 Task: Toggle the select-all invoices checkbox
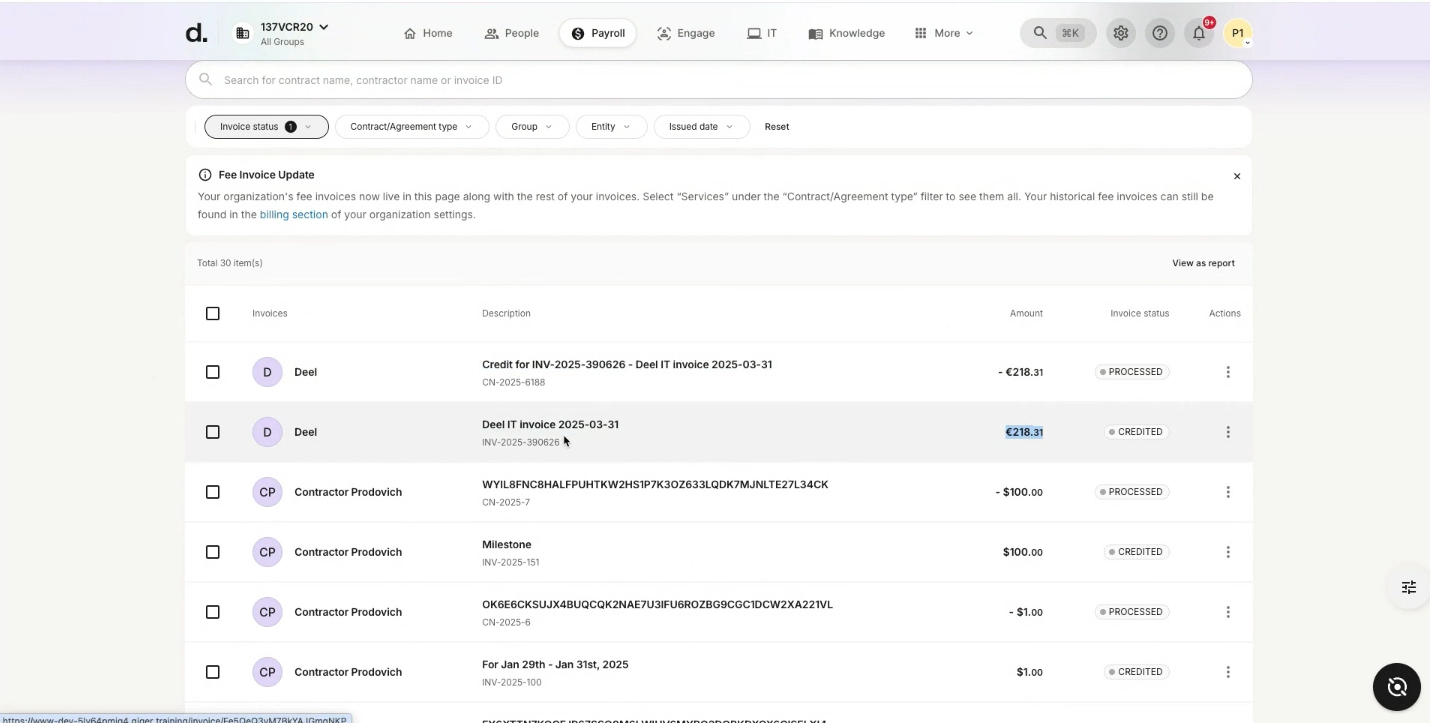212,313
